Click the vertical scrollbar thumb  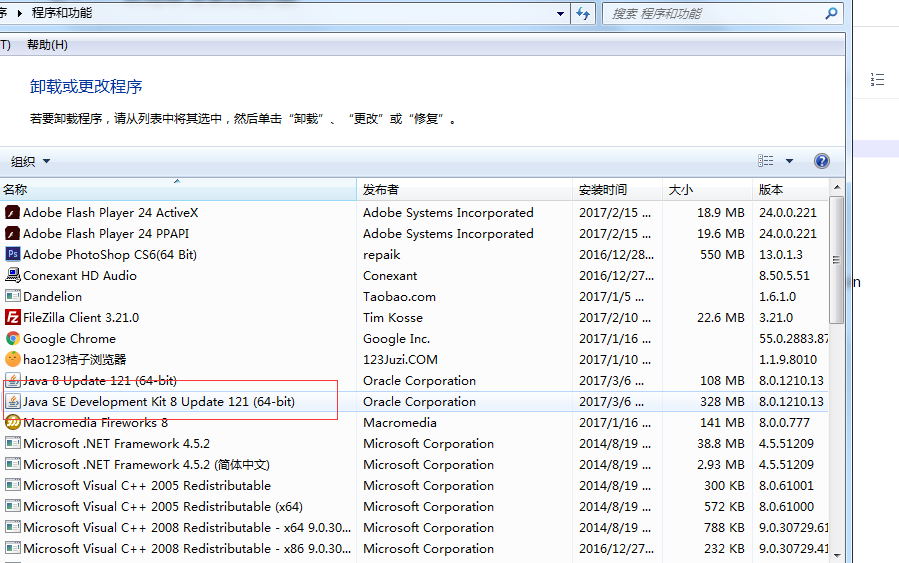point(837,260)
